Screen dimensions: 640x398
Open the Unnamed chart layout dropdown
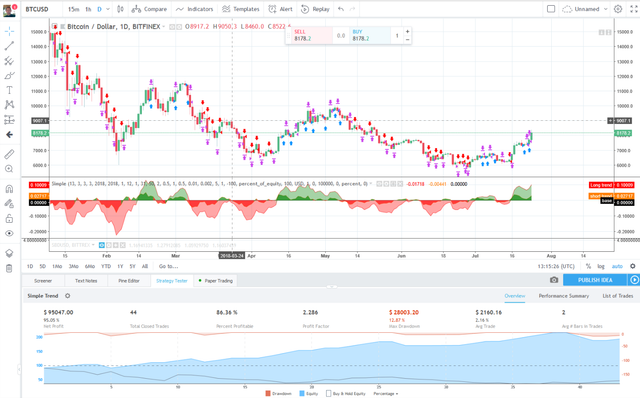[585, 9]
